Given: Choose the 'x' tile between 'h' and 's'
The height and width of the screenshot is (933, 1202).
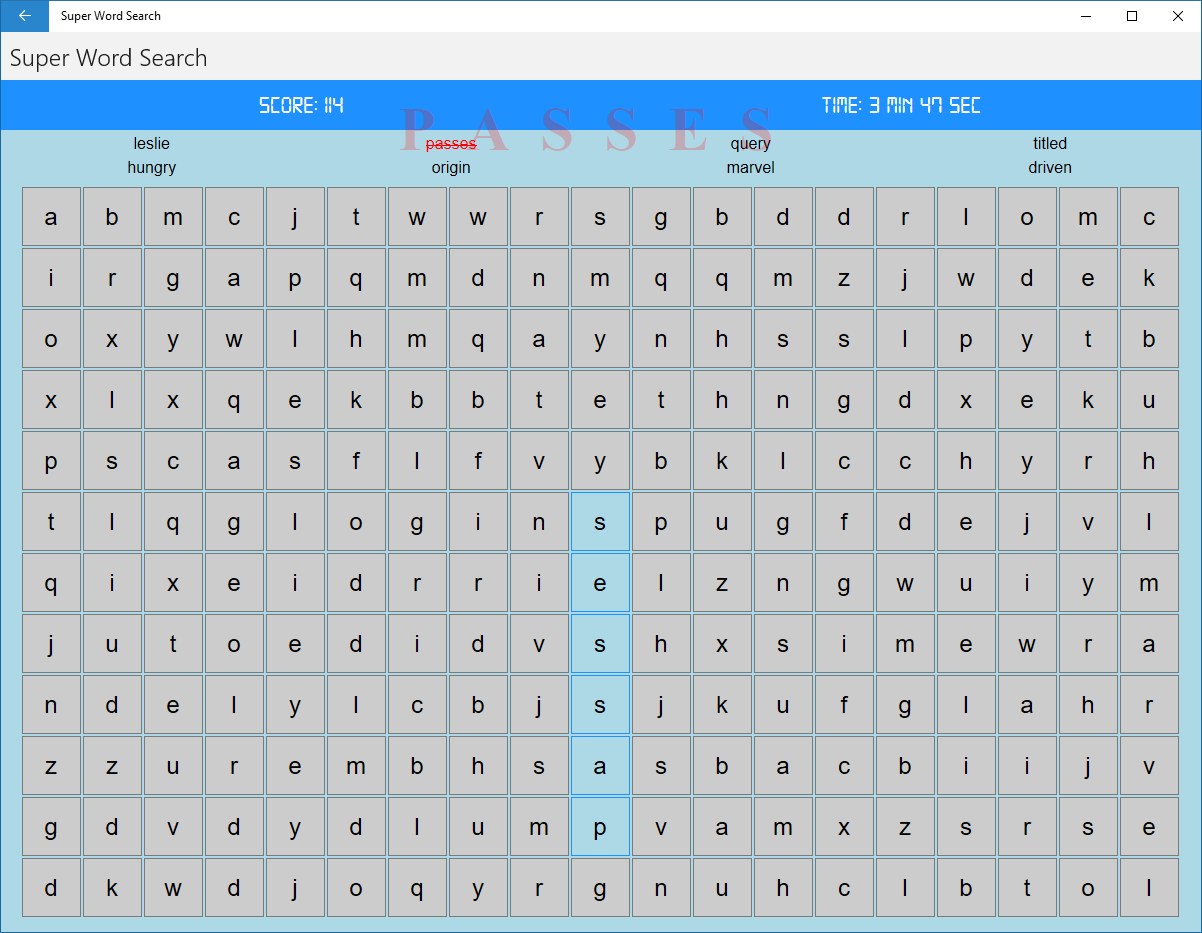Looking at the screenshot, I should click(x=722, y=644).
